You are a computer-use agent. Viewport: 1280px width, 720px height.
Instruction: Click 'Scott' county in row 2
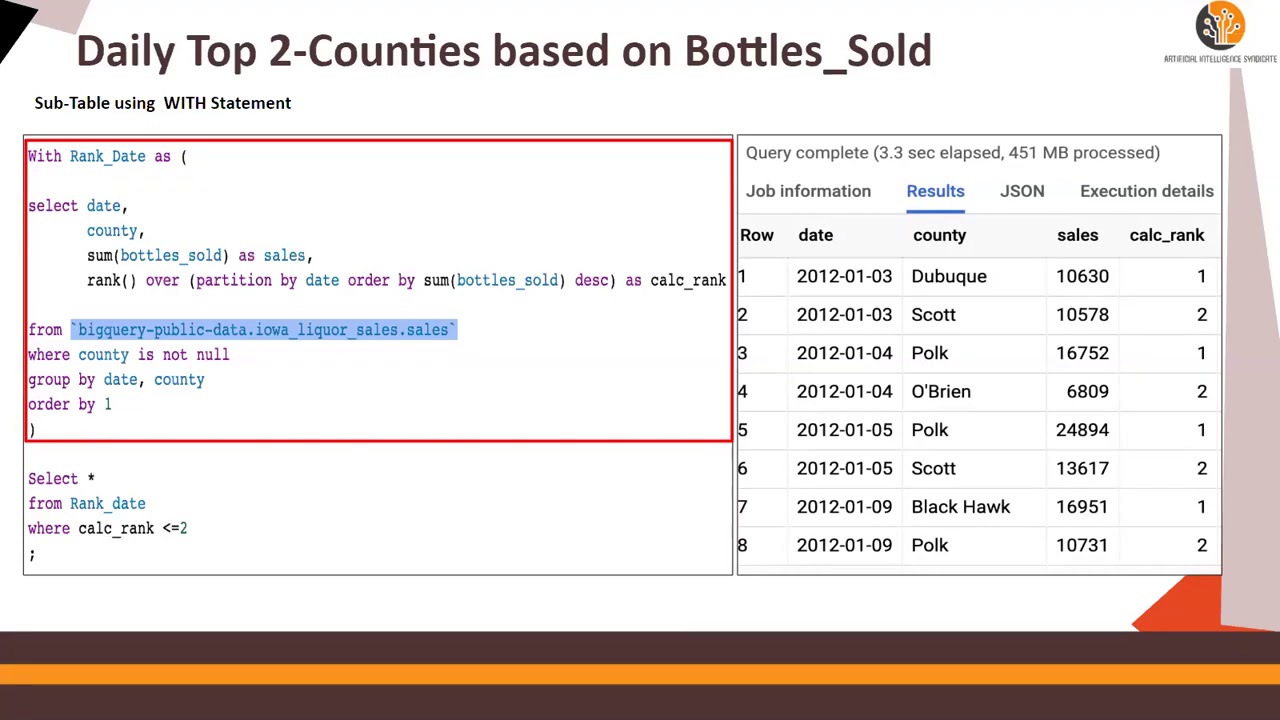coord(933,314)
